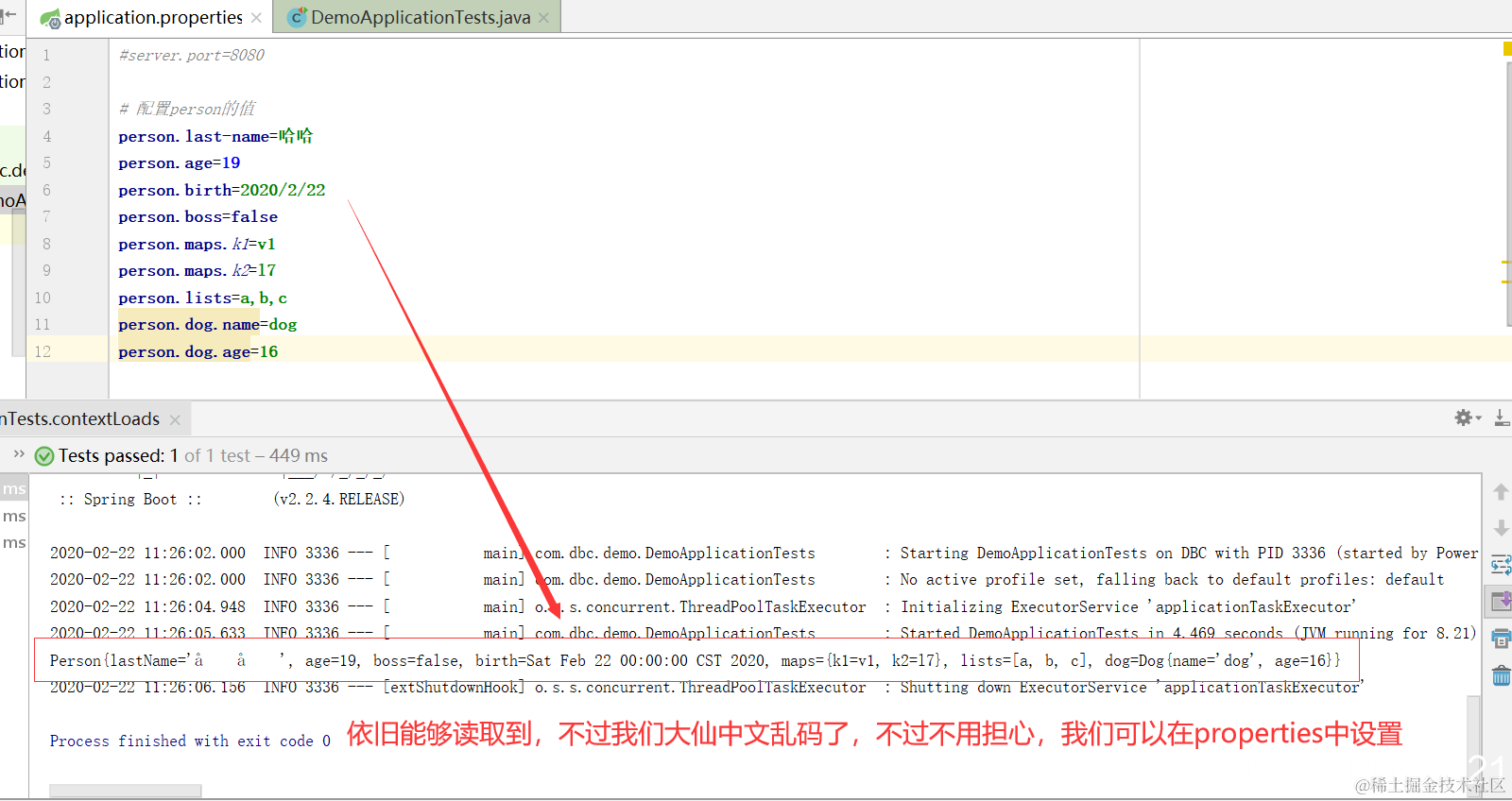Click the console horizontal scrollbar thumb
Screen dimensions: 1512x801
(125, 791)
